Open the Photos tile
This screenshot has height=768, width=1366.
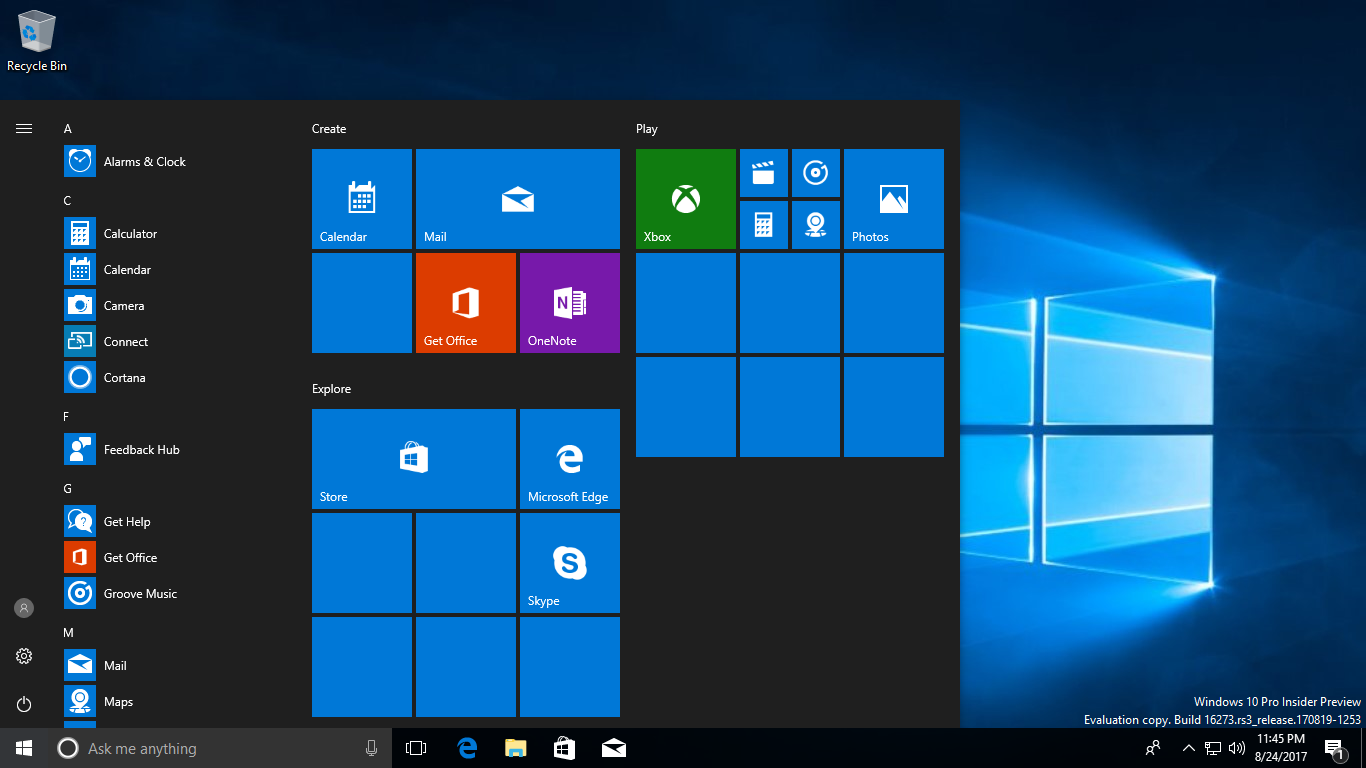tap(894, 199)
